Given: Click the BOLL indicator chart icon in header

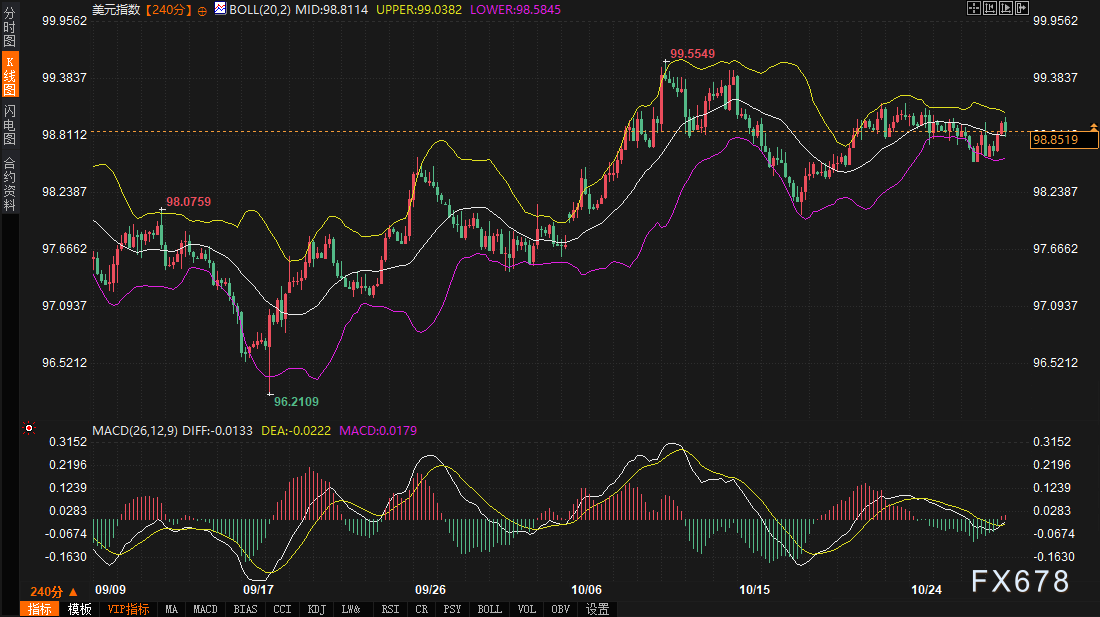Looking at the screenshot, I should point(220,9).
